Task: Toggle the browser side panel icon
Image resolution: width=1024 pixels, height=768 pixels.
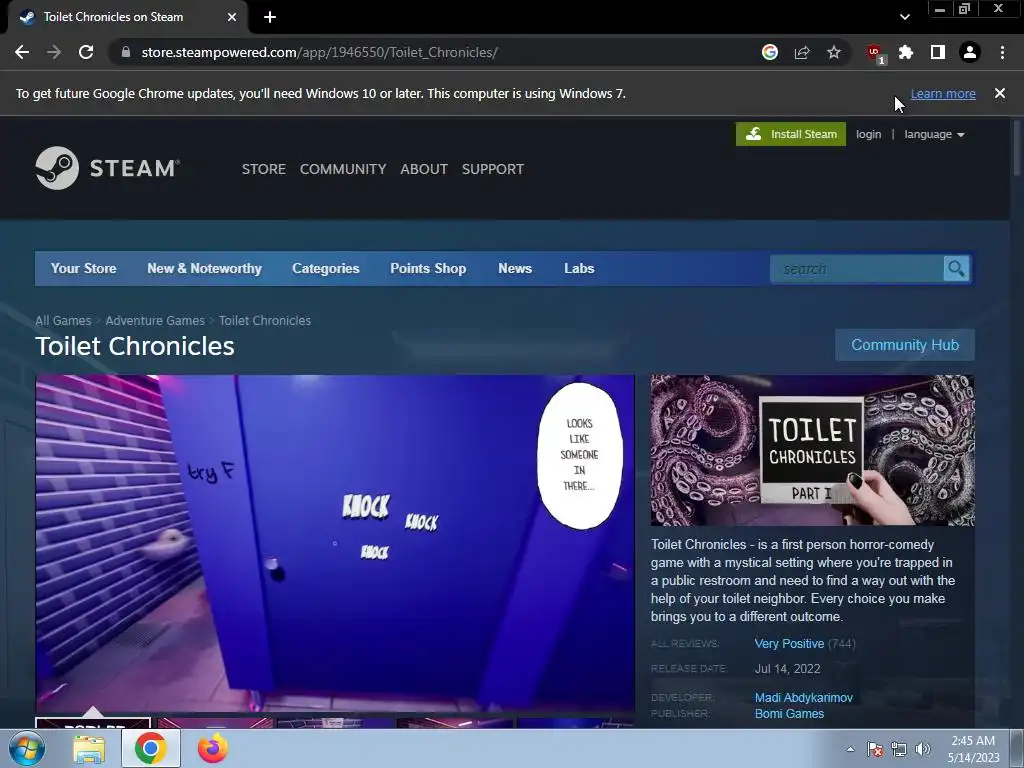Action: (938, 52)
